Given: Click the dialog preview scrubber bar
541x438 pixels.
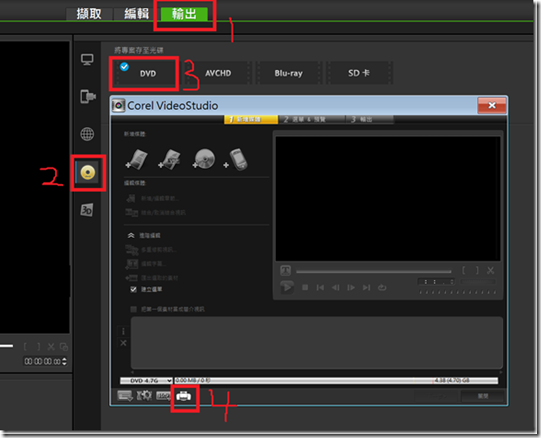Looking at the screenshot, I should pos(373,272).
